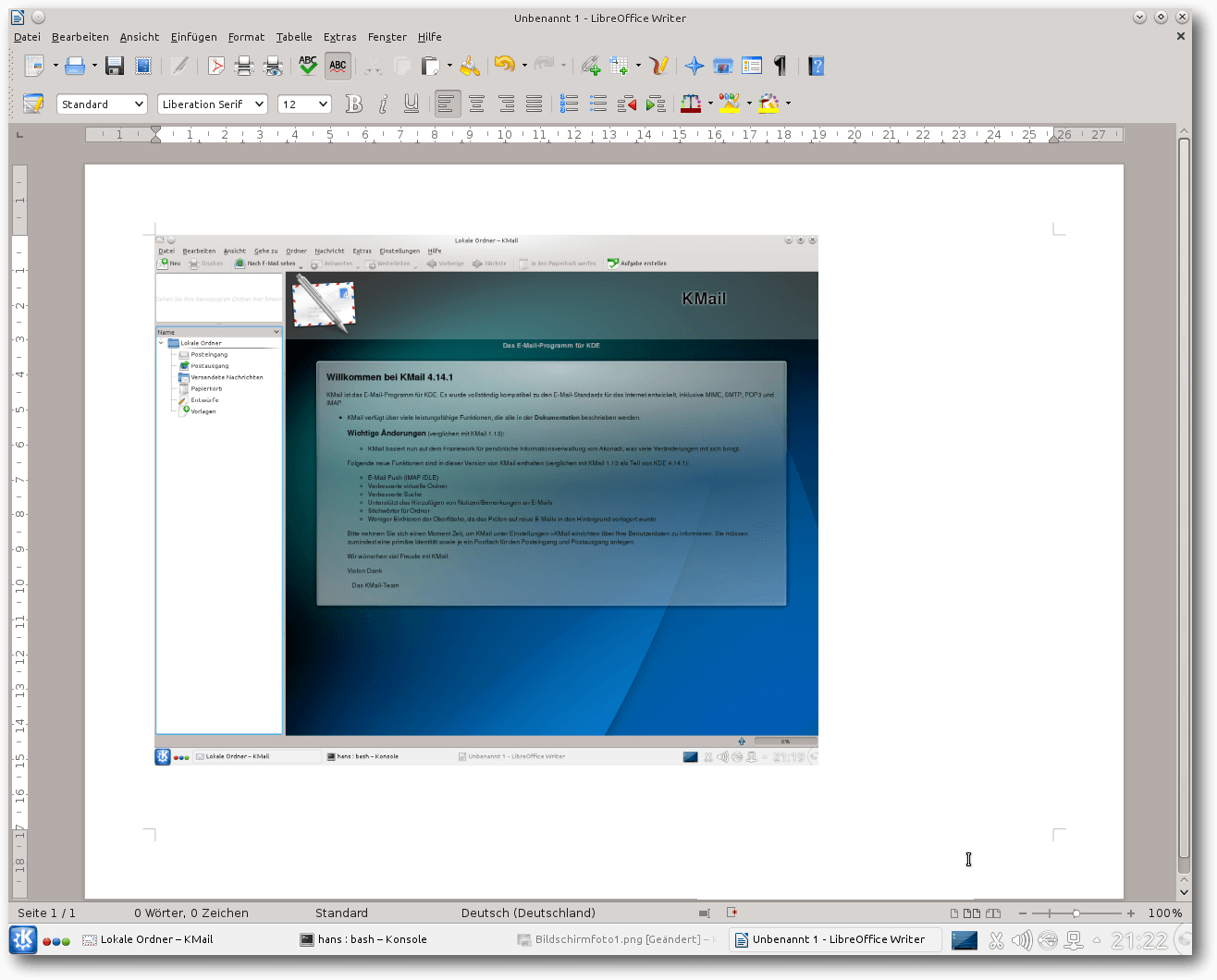The width and height of the screenshot is (1217, 980).
Task: Click the Increase Indent icon
Action: tap(656, 104)
